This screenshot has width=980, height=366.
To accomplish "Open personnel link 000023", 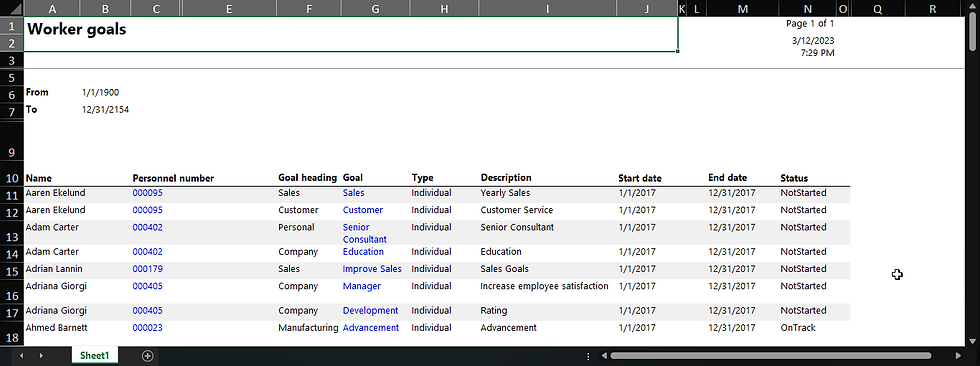I will pos(148,327).
